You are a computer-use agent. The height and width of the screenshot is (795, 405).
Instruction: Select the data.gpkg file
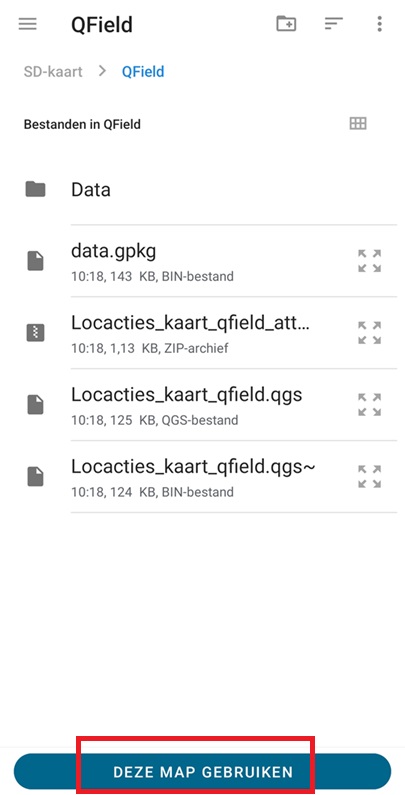203,261
